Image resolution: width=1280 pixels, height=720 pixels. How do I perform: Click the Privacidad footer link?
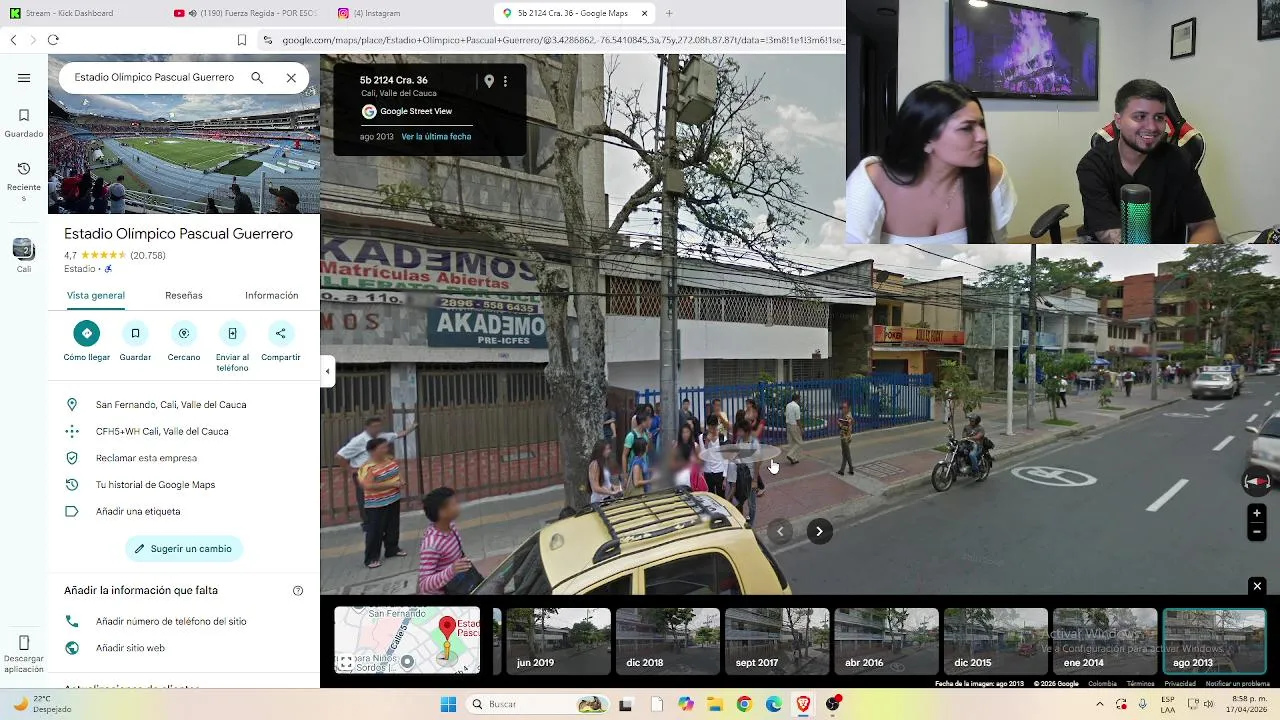(x=1180, y=684)
